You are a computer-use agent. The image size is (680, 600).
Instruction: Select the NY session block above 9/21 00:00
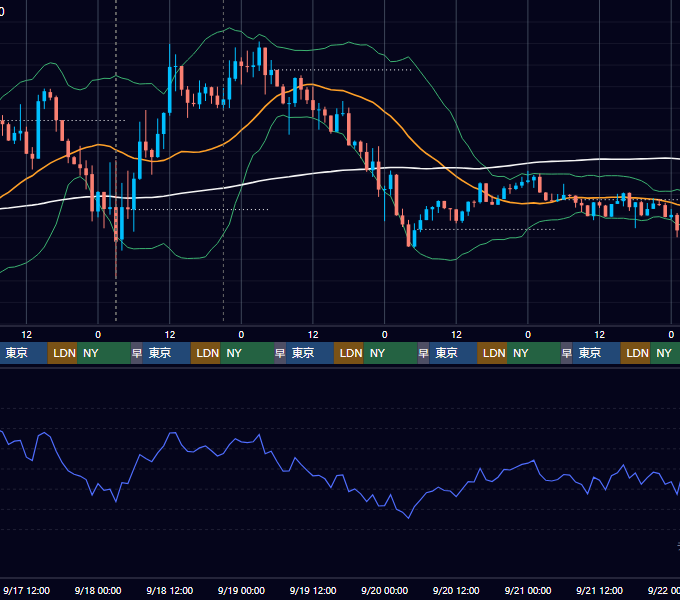click(x=533, y=353)
